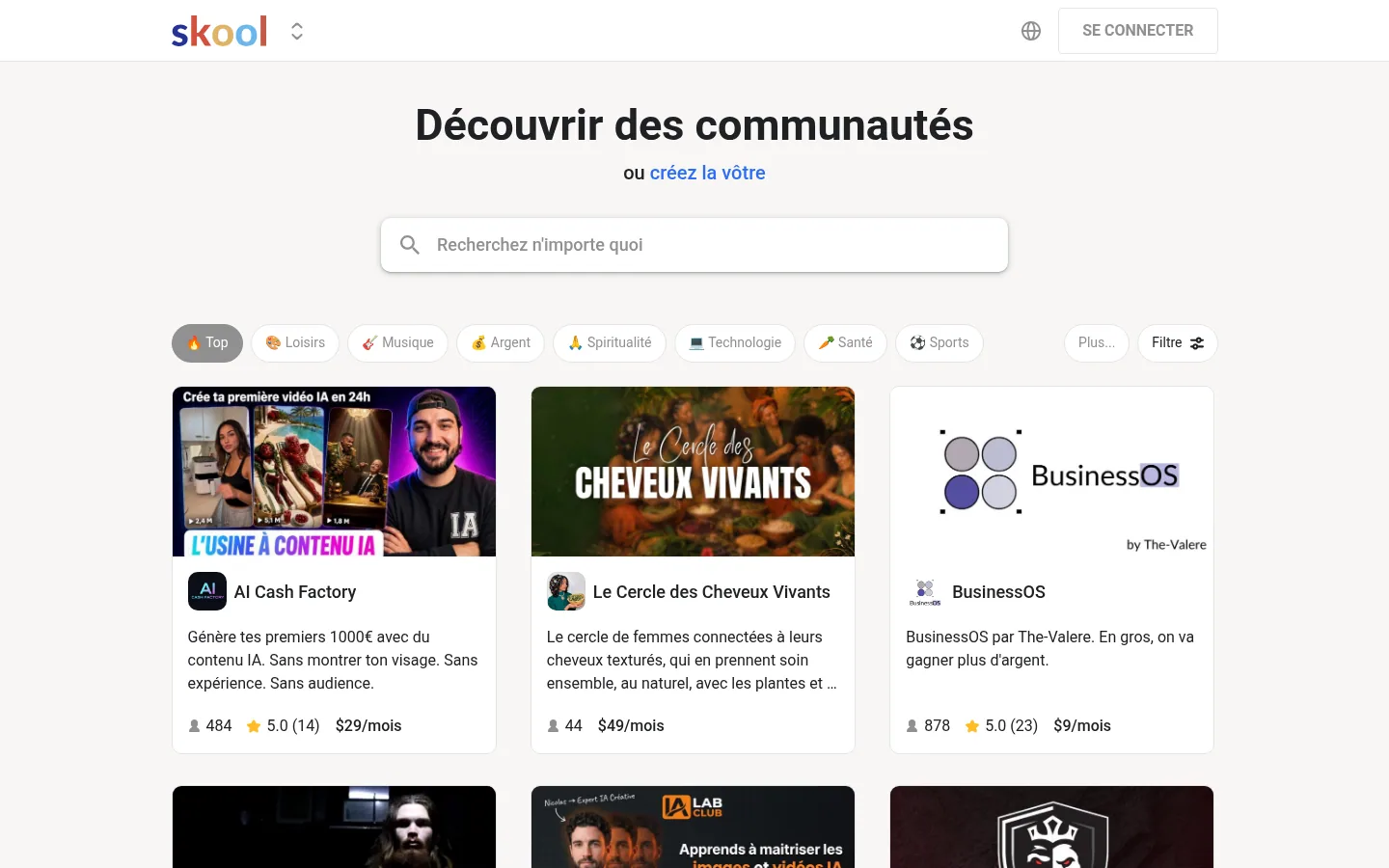1389x868 pixels.
Task: Open the BusinessOS community title
Action: pyautogui.click(x=998, y=592)
